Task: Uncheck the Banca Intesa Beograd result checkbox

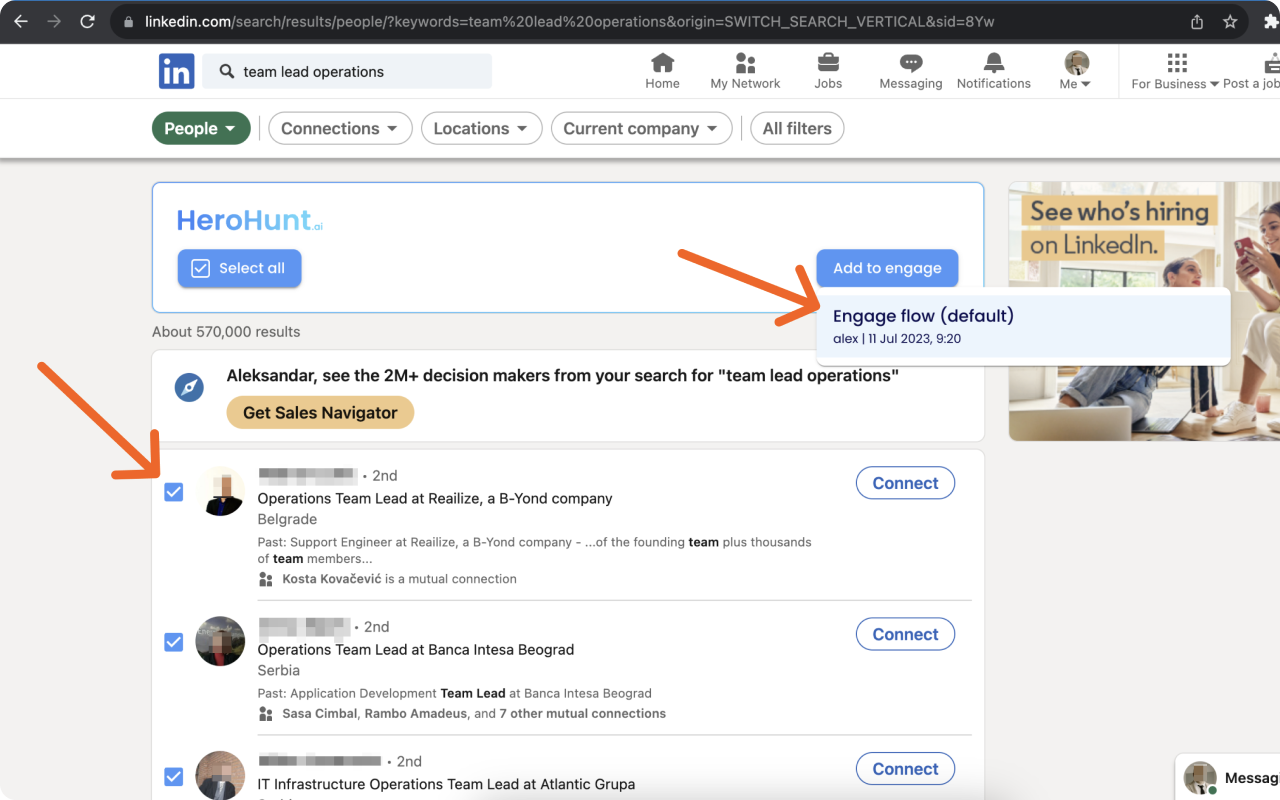Action: coord(174,642)
